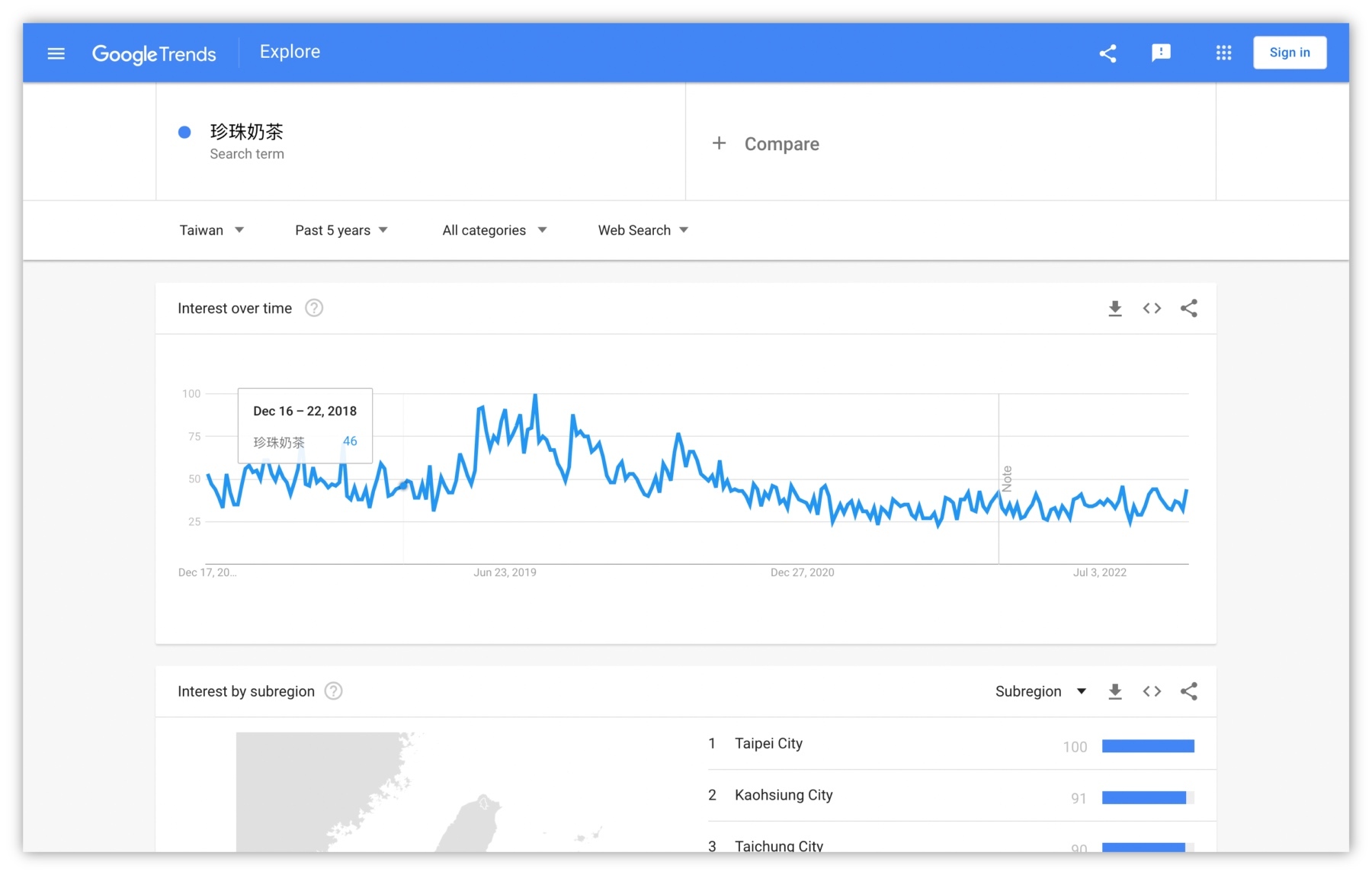
Task: Click the Sign in button
Action: click(x=1289, y=53)
